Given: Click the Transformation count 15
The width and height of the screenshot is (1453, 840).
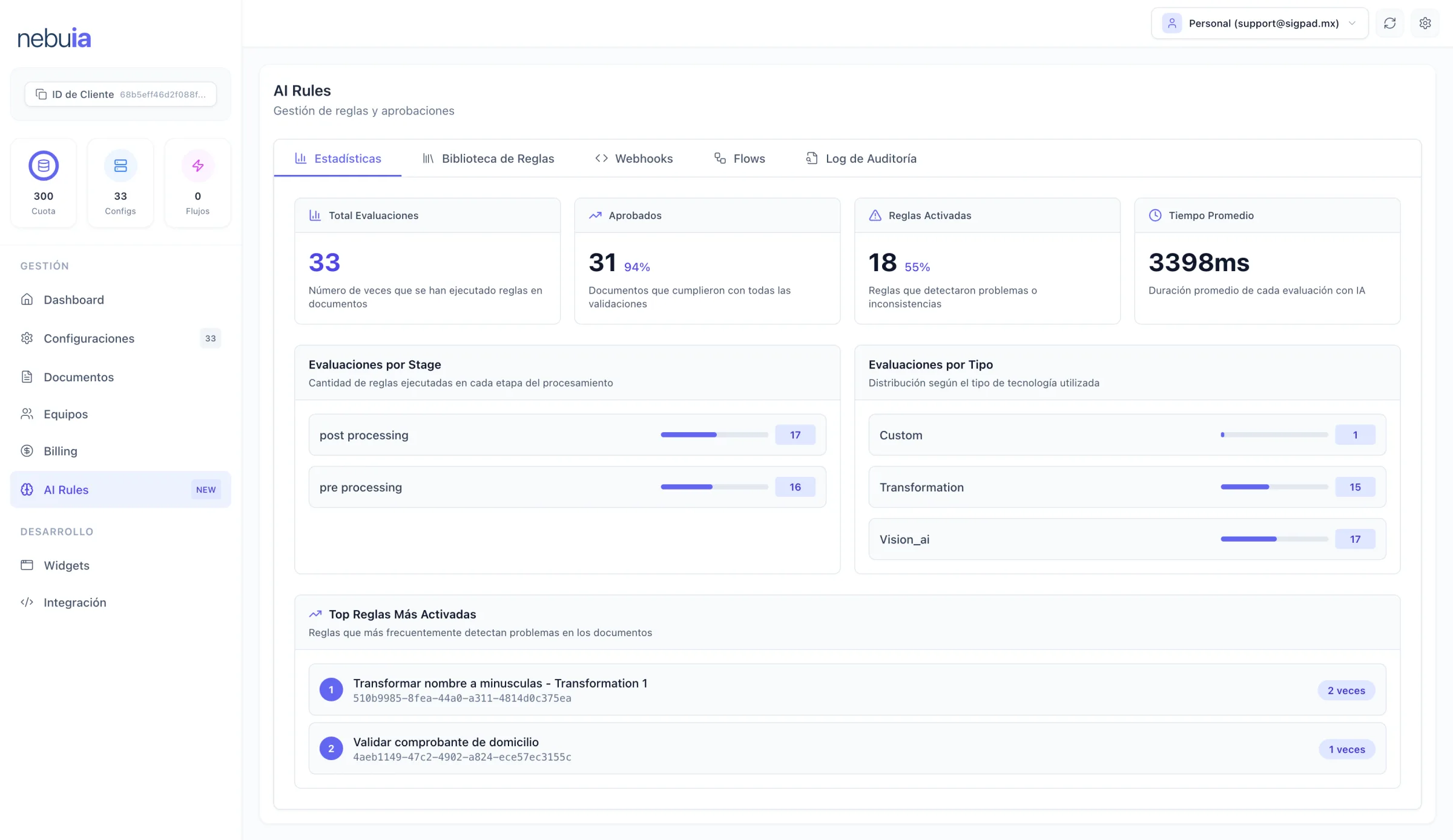Looking at the screenshot, I should [x=1355, y=487].
